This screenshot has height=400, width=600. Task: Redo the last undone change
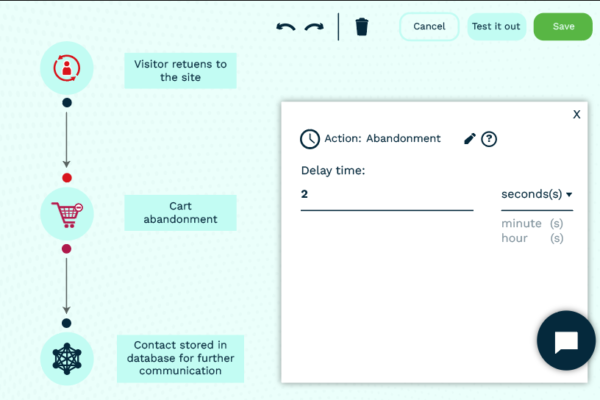[314, 27]
